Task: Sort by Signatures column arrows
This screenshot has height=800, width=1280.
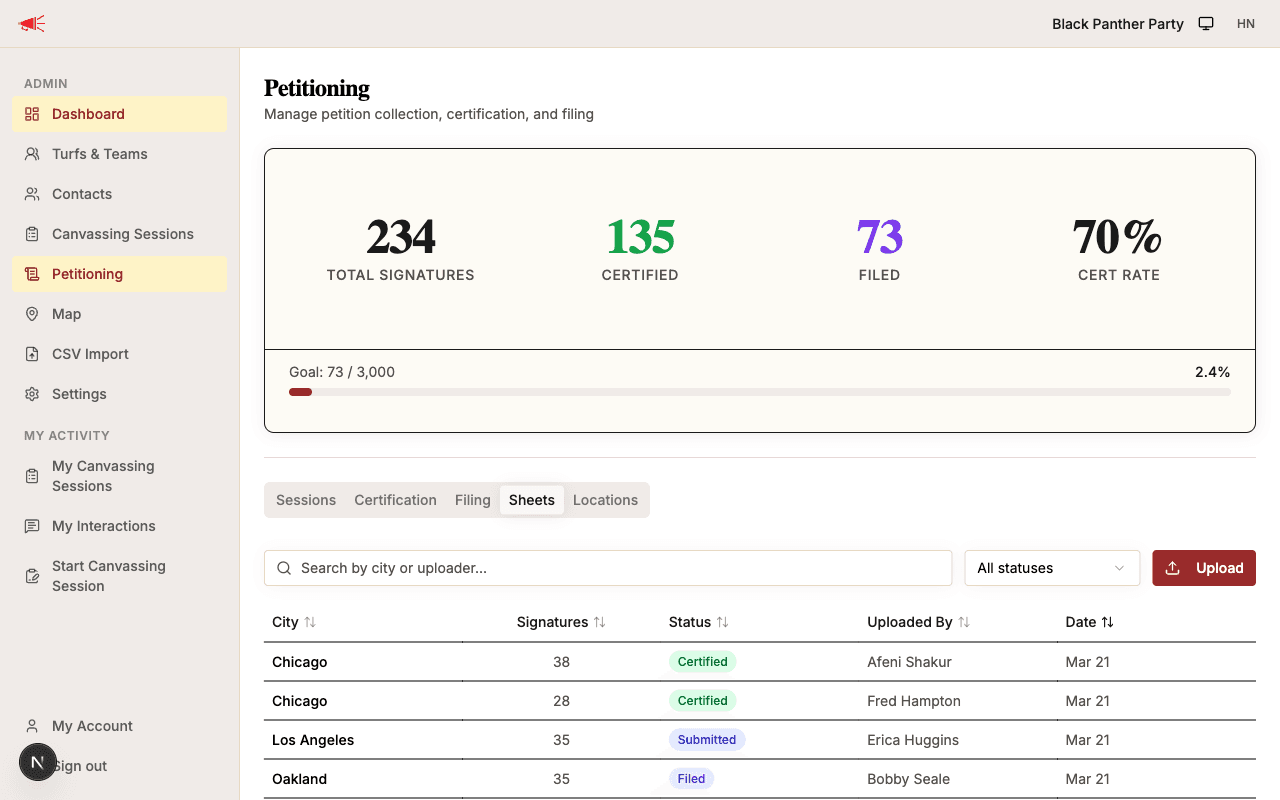Action: coord(599,622)
